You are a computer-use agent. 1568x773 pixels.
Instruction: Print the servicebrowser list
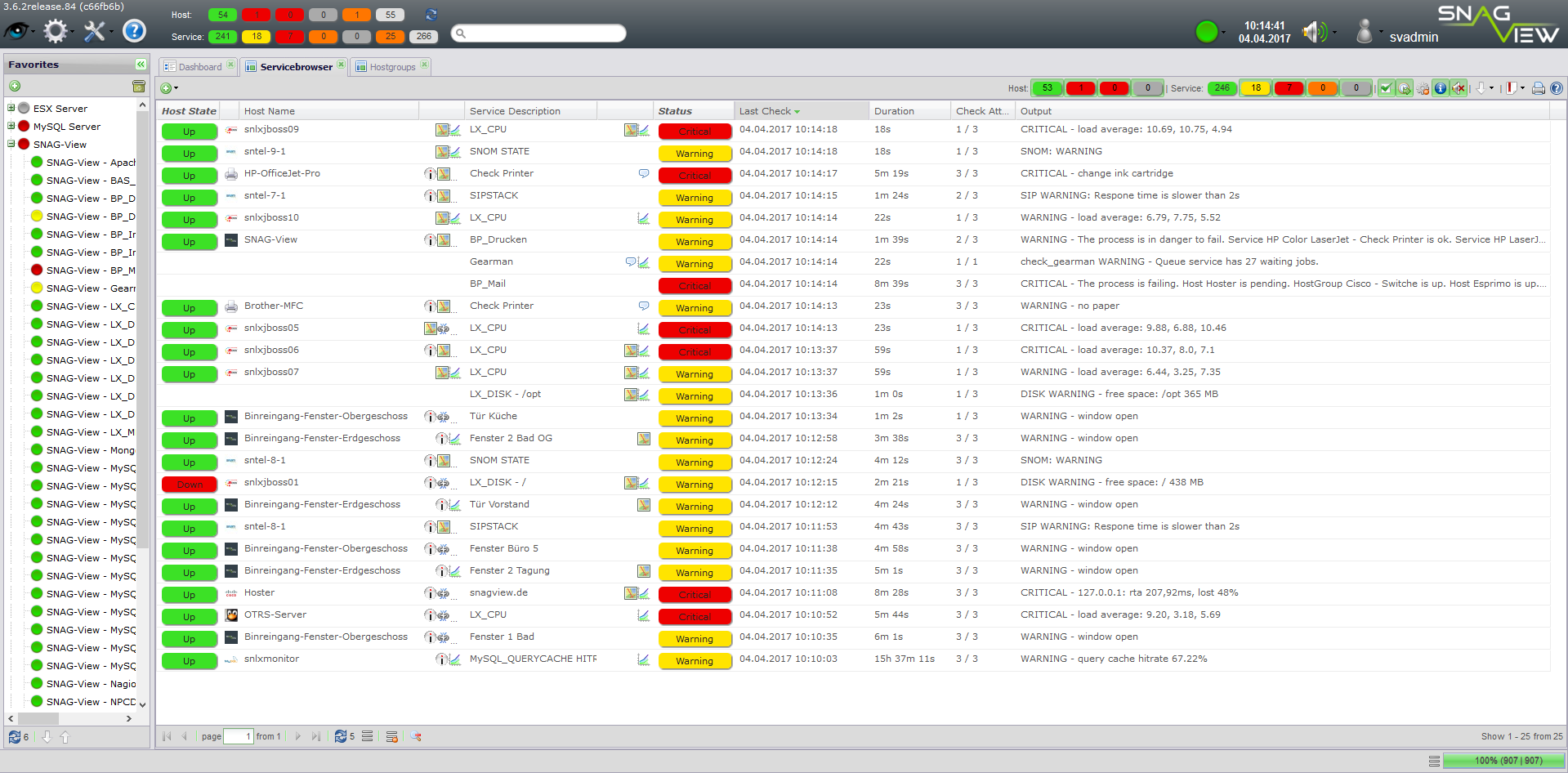point(1539,88)
